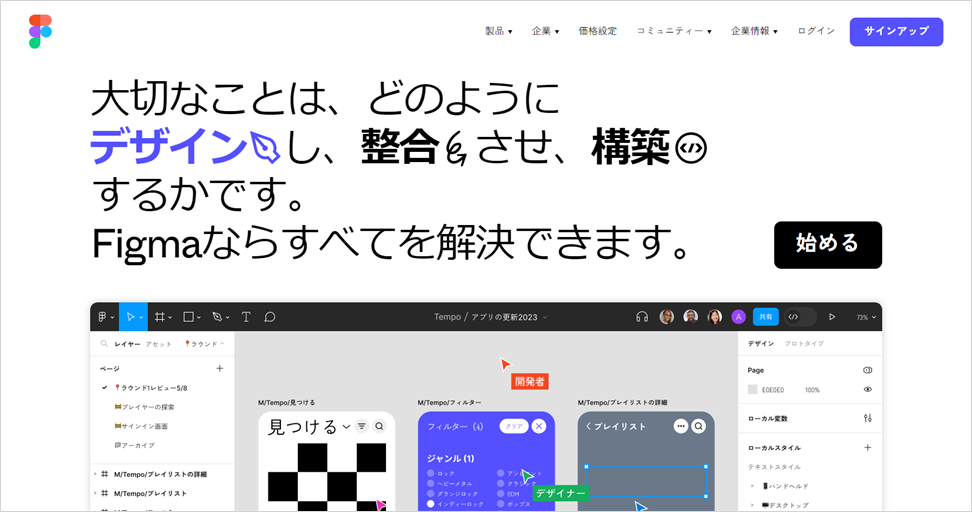
Task: Select the Move tool in the toolbar
Action: point(131,317)
